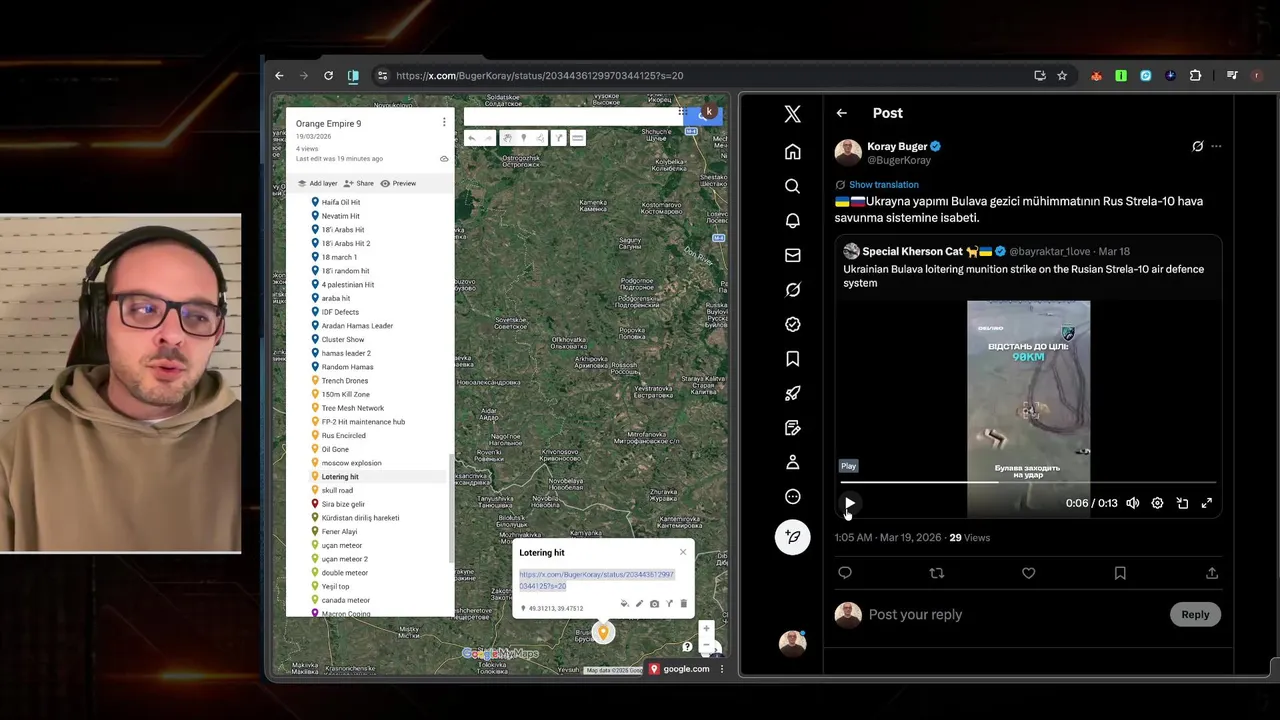Open the marker style paint bucket

(625, 604)
